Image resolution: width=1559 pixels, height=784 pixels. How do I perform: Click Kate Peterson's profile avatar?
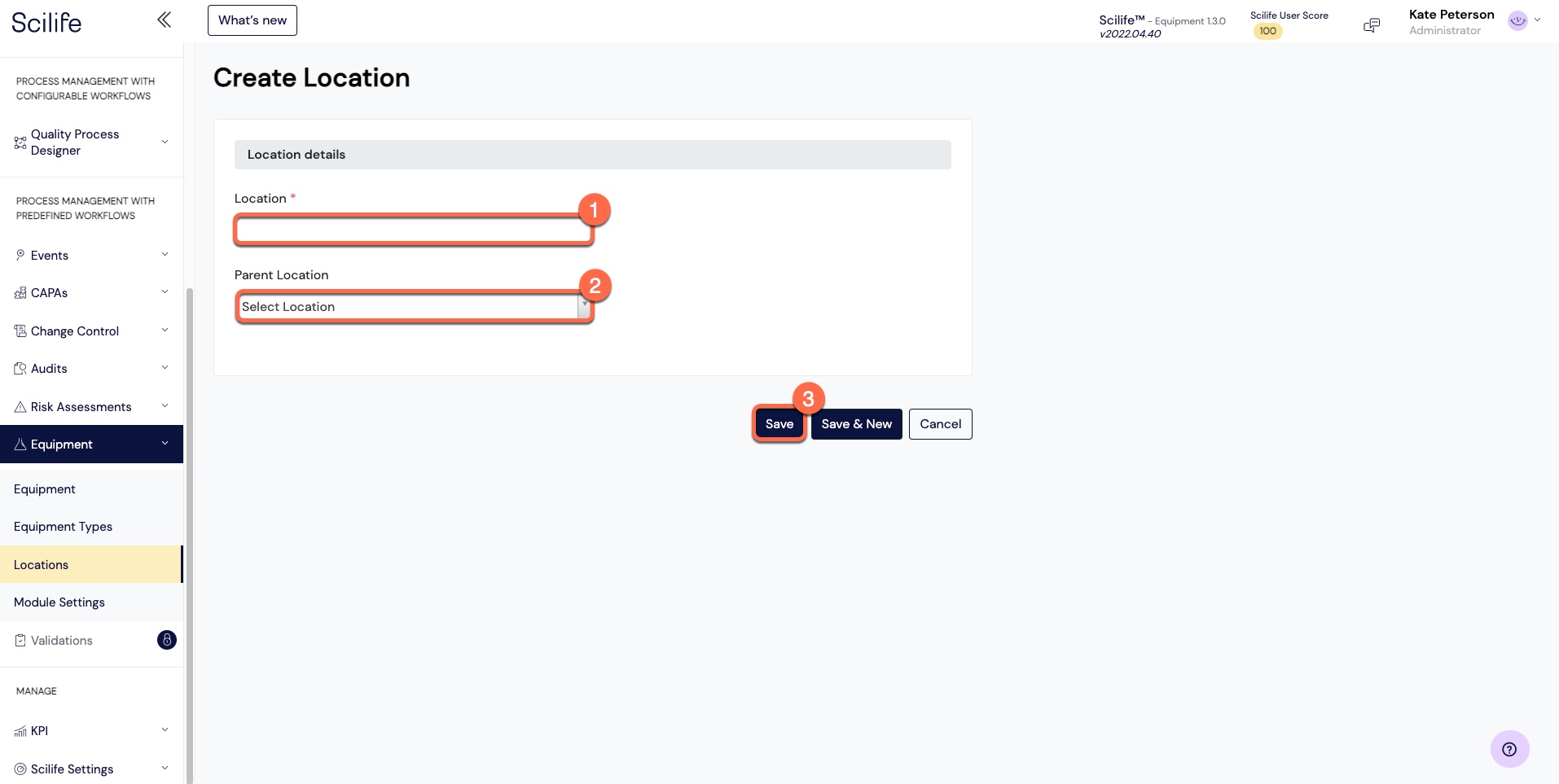tap(1517, 20)
